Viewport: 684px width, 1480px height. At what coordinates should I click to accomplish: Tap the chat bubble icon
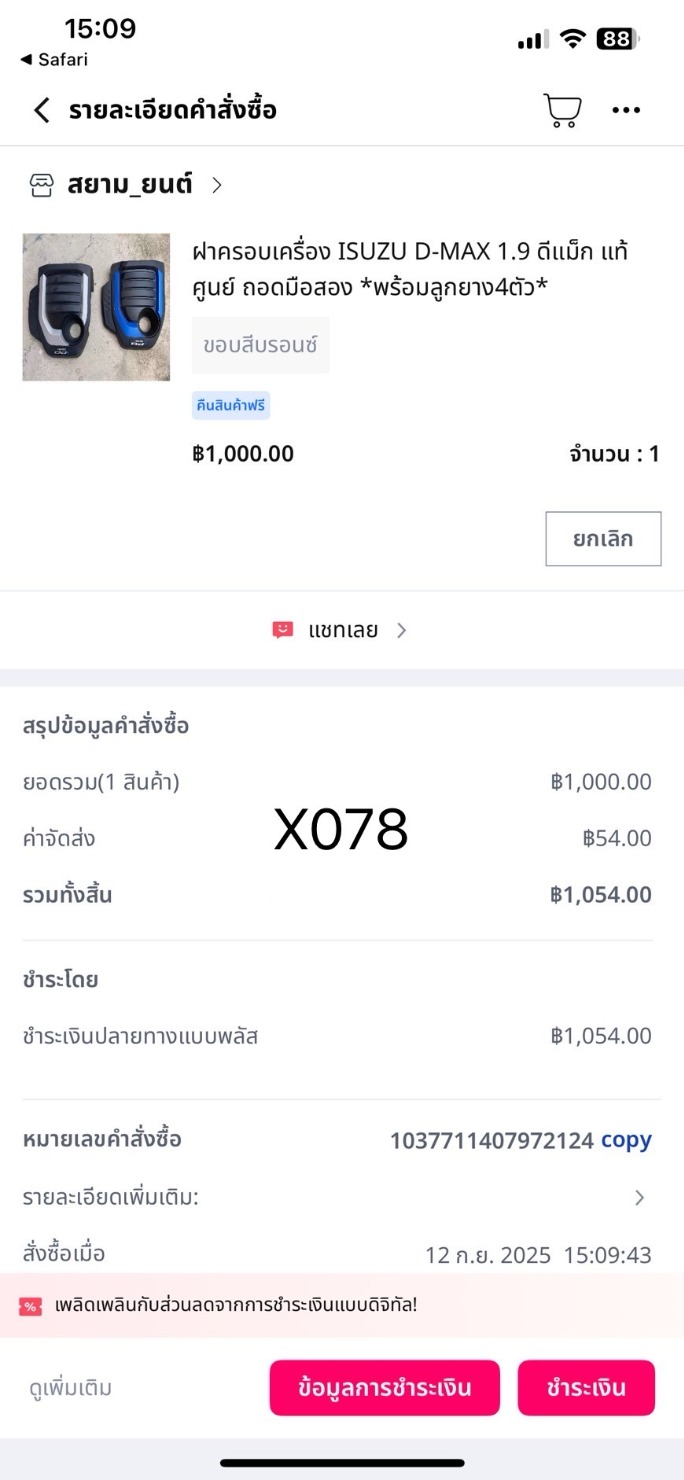click(283, 630)
